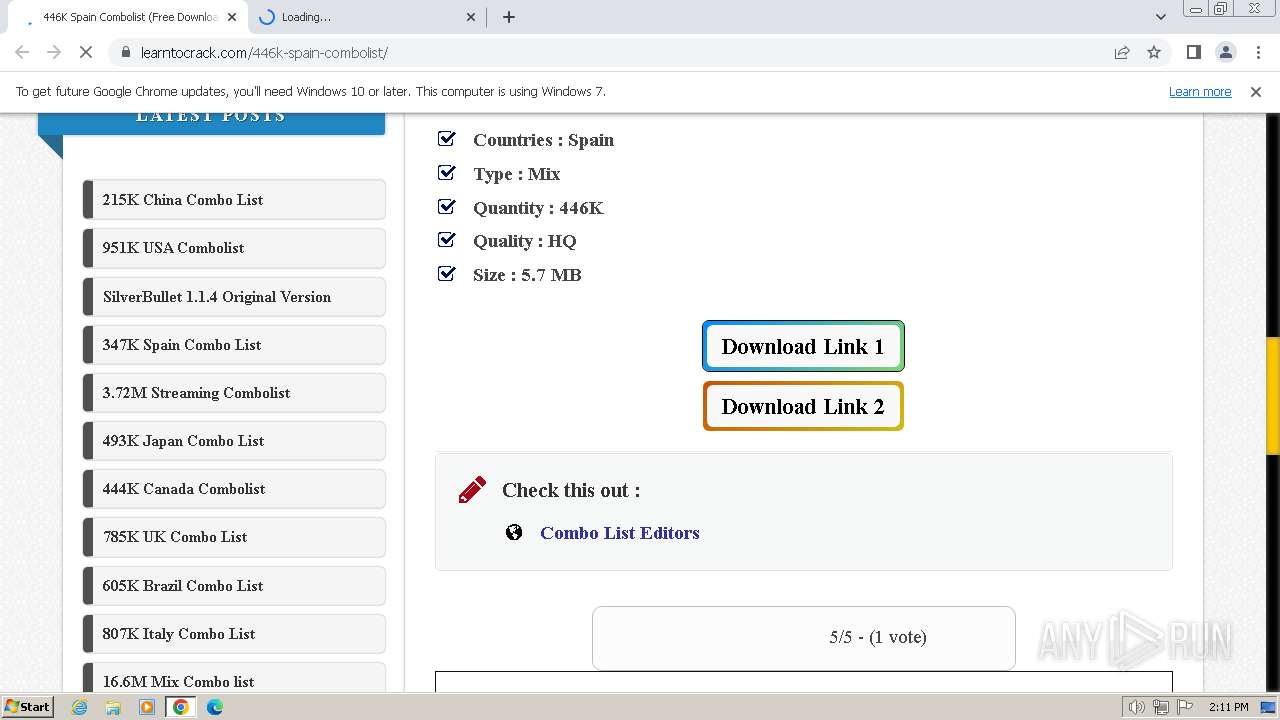Viewport: 1280px width, 720px height.
Task: Switch to the 446K Spain Combolist tab
Action: tap(130, 17)
